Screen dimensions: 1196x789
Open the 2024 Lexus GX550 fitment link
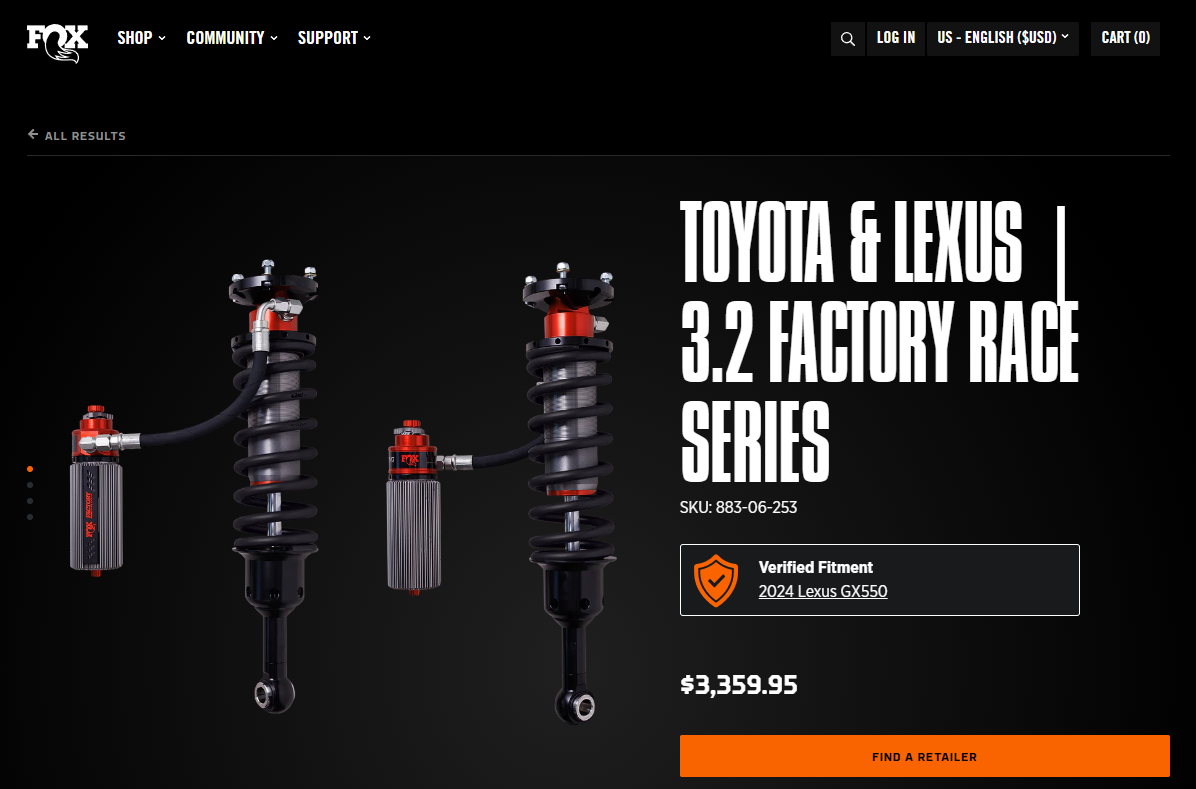tap(822, 591)
